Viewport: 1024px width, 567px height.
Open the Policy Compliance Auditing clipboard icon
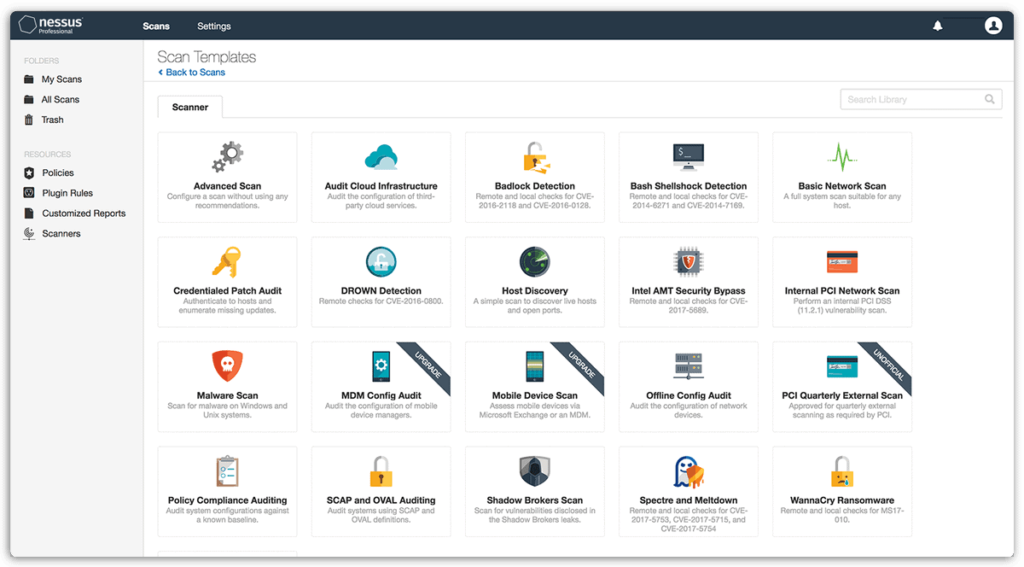tap(227, 471)
